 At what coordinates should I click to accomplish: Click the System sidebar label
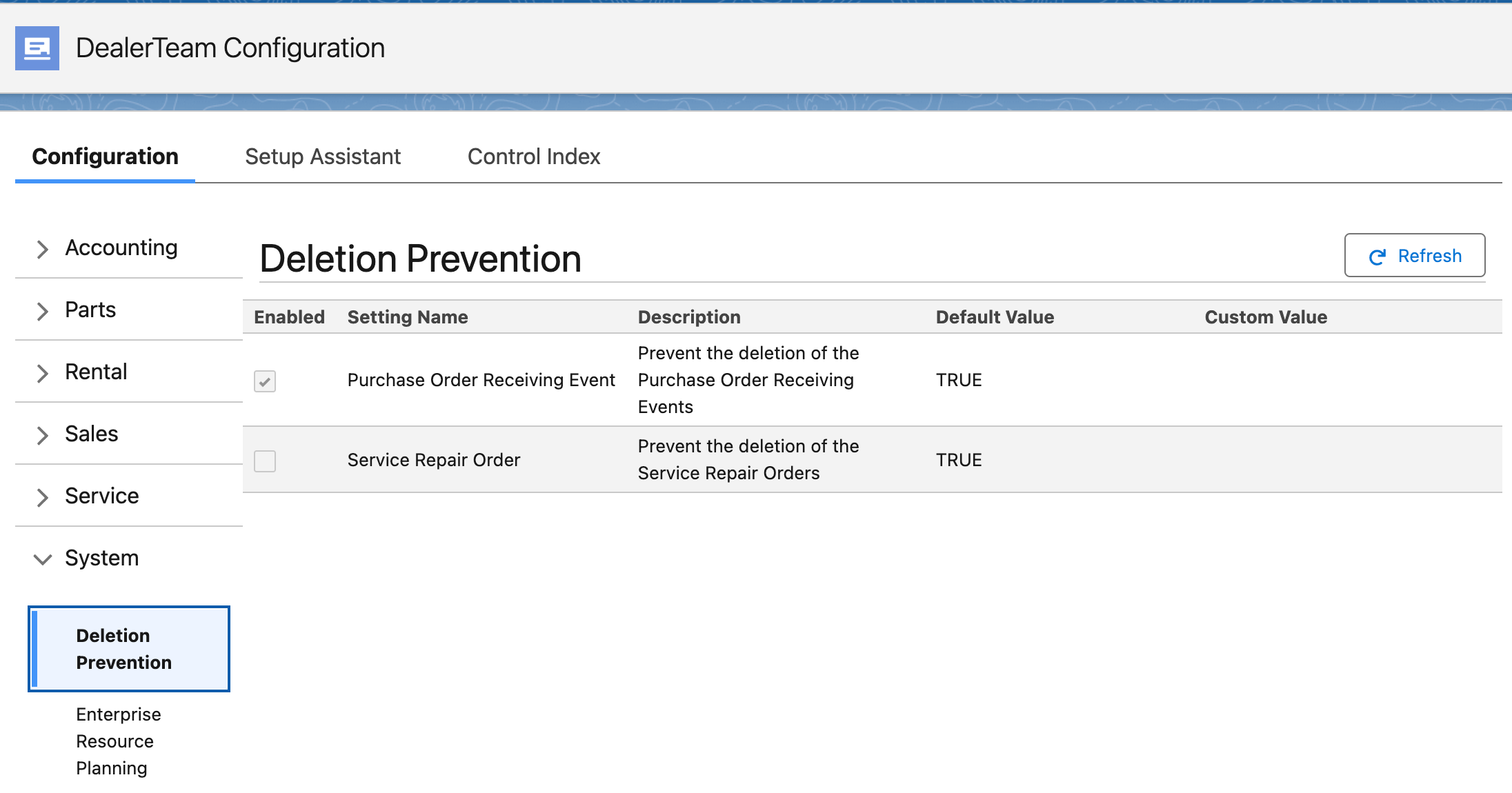tap(102, 558)
